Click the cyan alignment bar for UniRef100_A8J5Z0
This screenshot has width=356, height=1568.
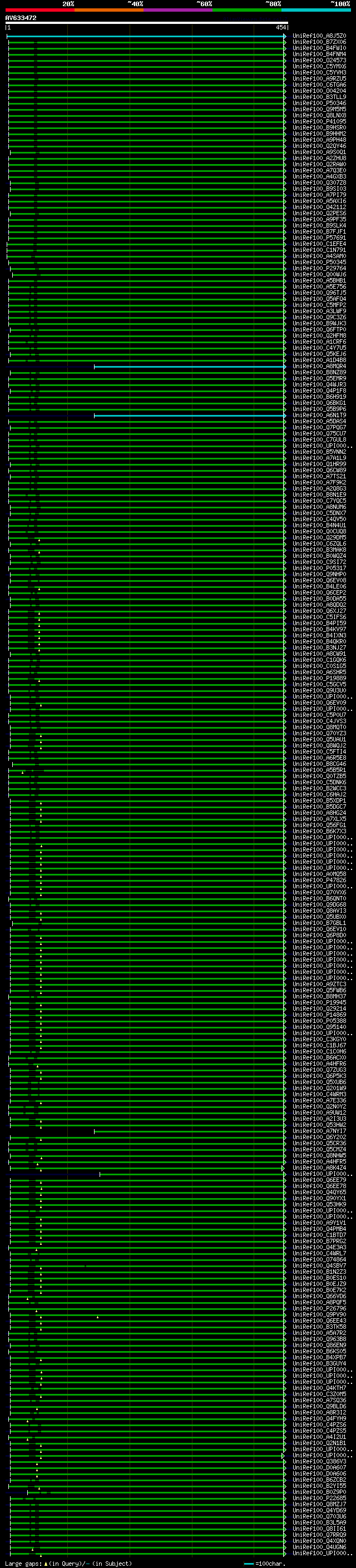coord(146,36)
